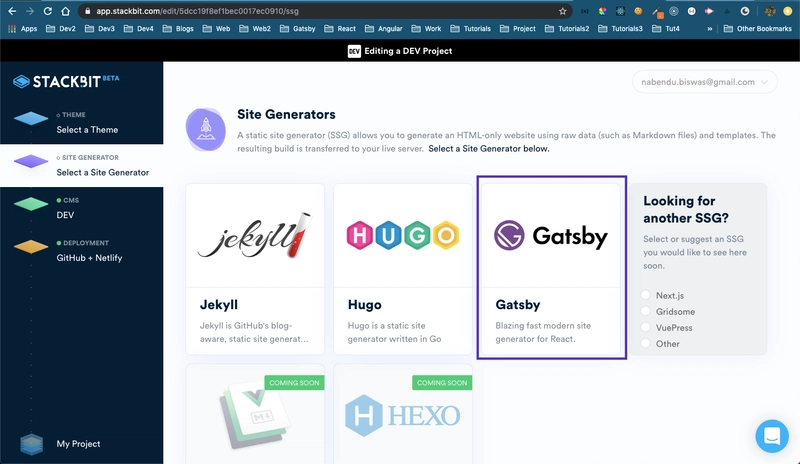
Task: Open the Gatsby bookmarks folder
Action: tap(297, 29)
